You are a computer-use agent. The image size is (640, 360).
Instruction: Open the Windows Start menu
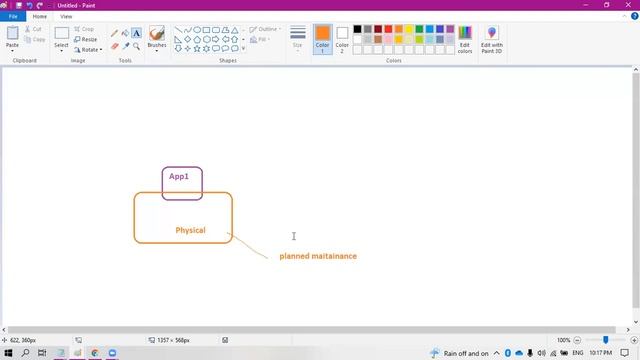tap(8, 353)
